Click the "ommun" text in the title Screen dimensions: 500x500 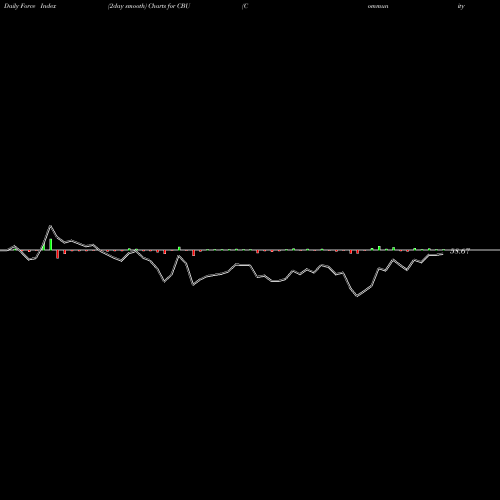(x=378, y=6)
